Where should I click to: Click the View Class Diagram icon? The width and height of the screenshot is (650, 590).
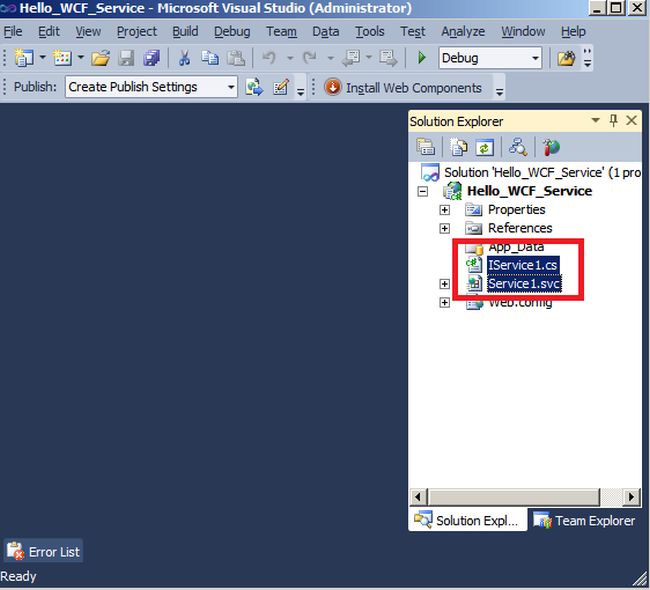518,147
